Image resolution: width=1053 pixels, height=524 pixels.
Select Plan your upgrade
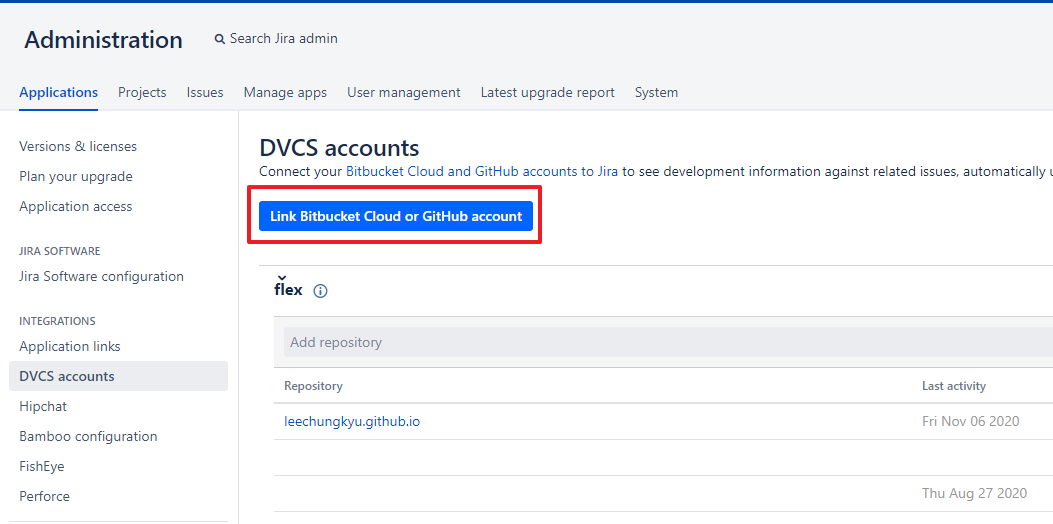pyautogui.click(x=76, y=177)
